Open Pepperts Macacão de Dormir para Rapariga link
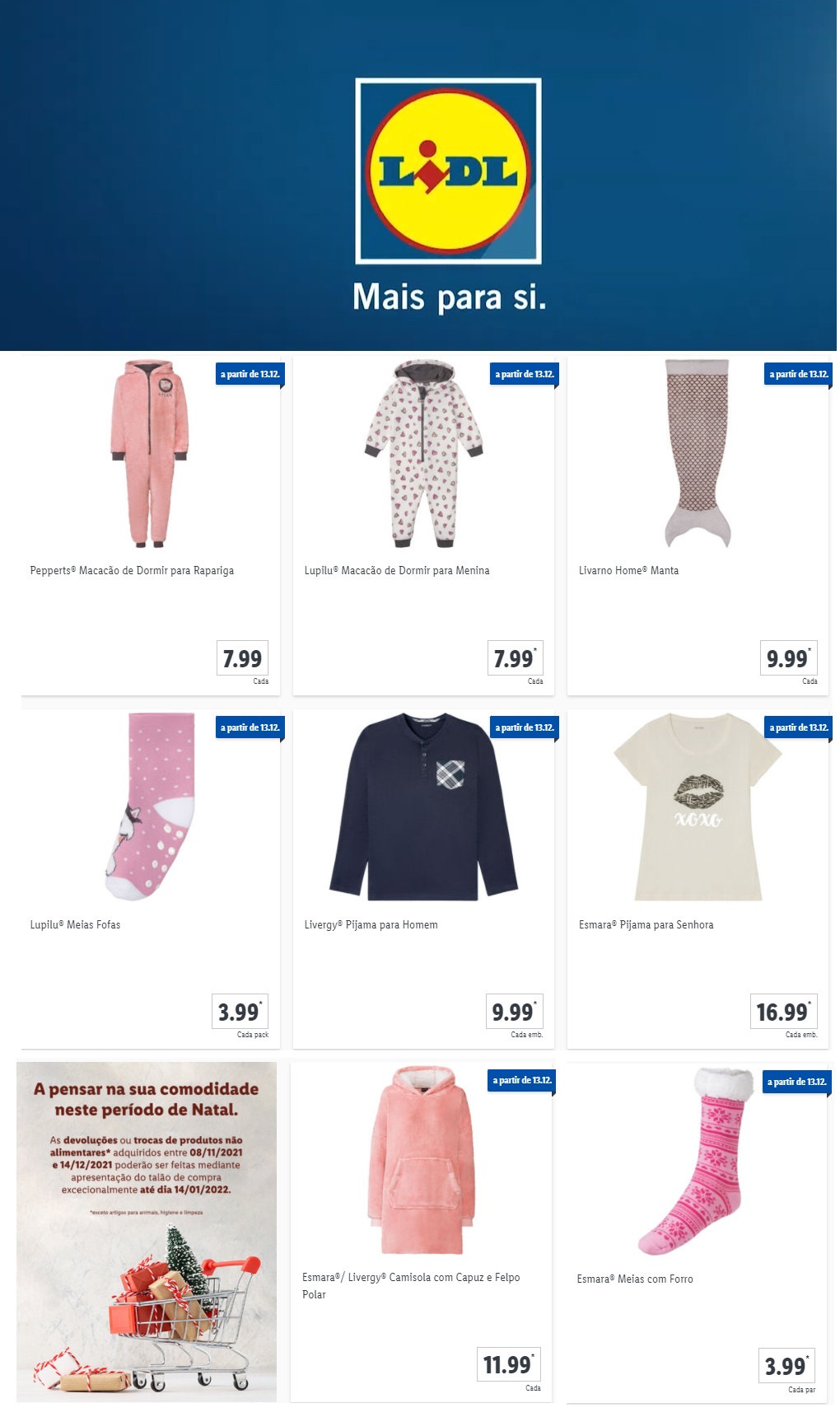 point(132,570)
